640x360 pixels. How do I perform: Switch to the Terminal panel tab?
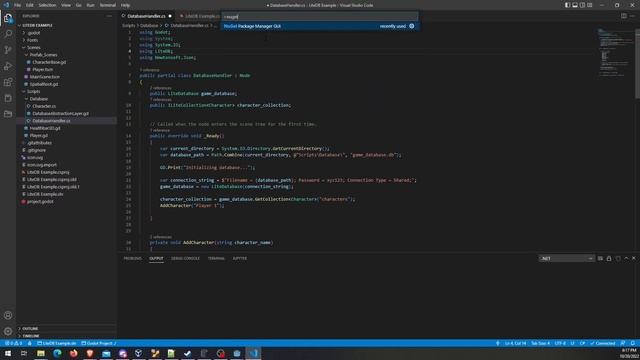(216, 258)
